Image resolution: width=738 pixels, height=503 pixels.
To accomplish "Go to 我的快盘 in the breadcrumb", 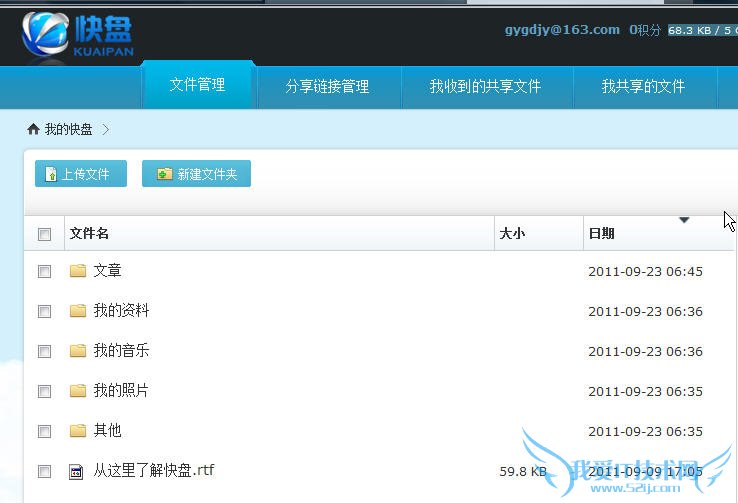I will [68, 129].
